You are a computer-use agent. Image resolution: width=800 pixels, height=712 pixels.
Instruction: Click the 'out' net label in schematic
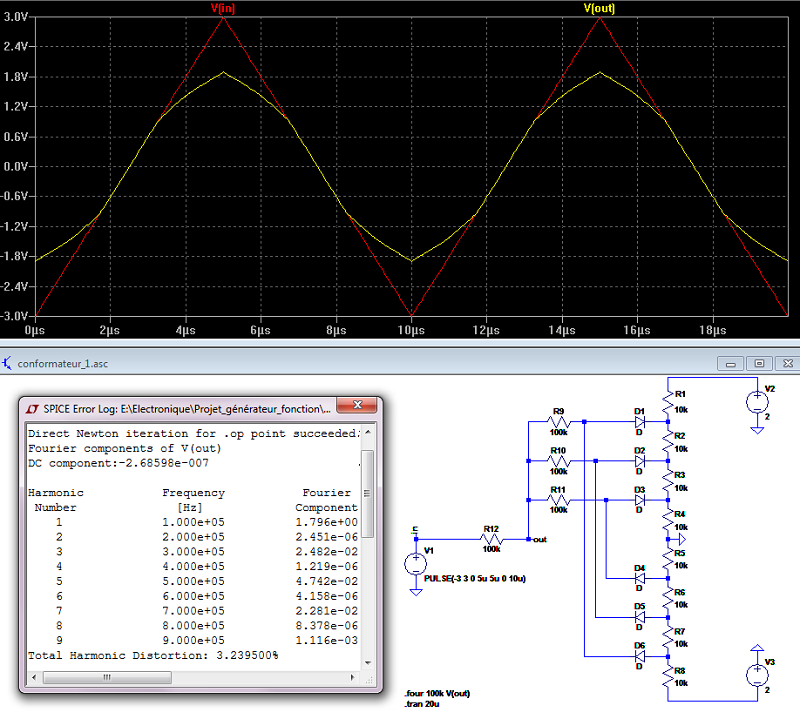pos(540,540)
